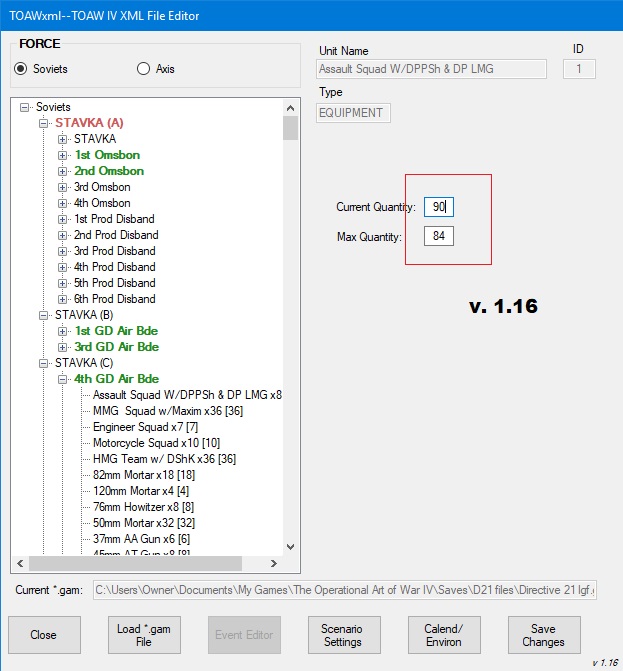Select 37mm AA Gun x6 row

(141, 539)
